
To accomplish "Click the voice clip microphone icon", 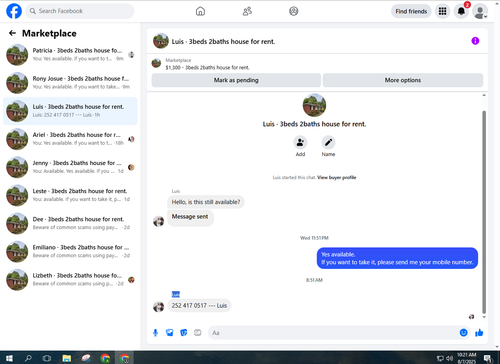I will pos(155,333).
